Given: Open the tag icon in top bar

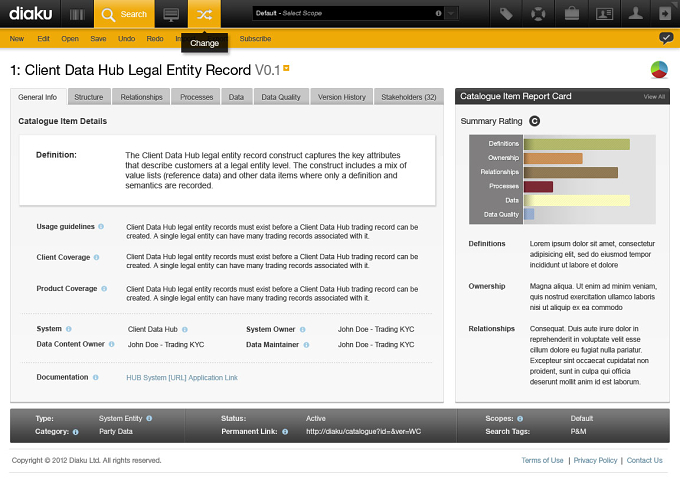Looking at the screenshot, I should click(x=506, y=14).
